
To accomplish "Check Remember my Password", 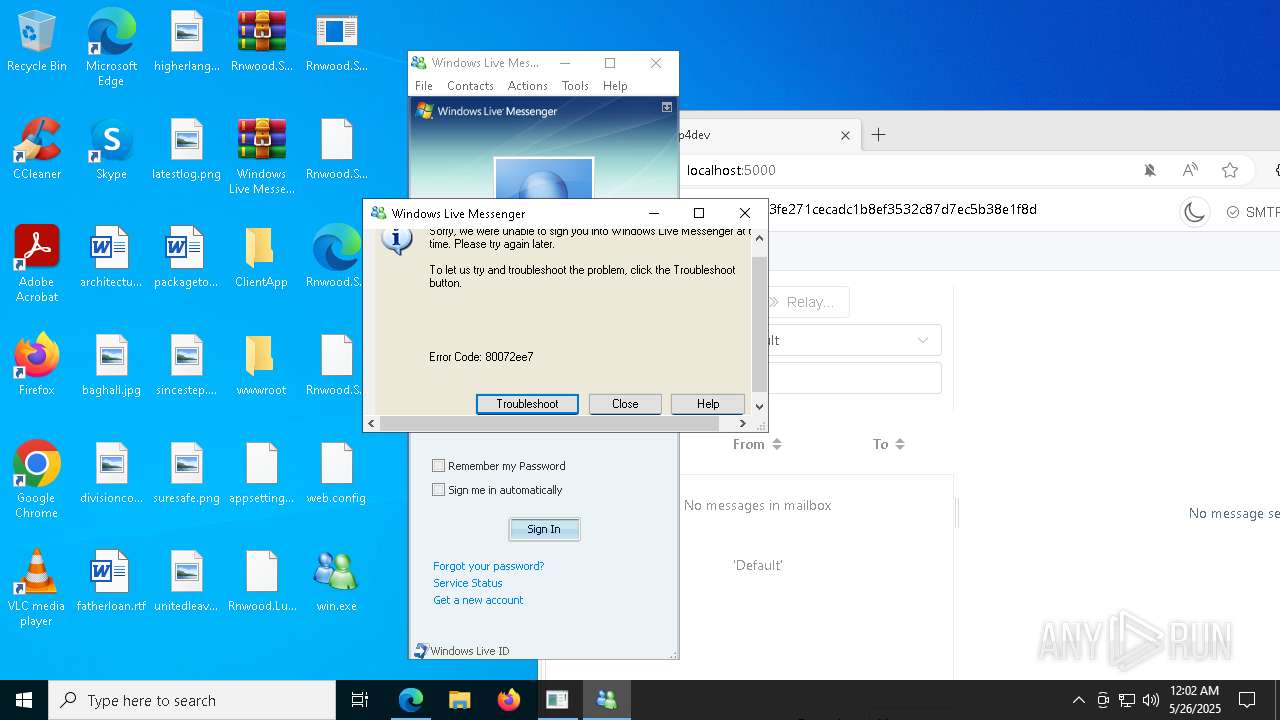I will point(438,466).
